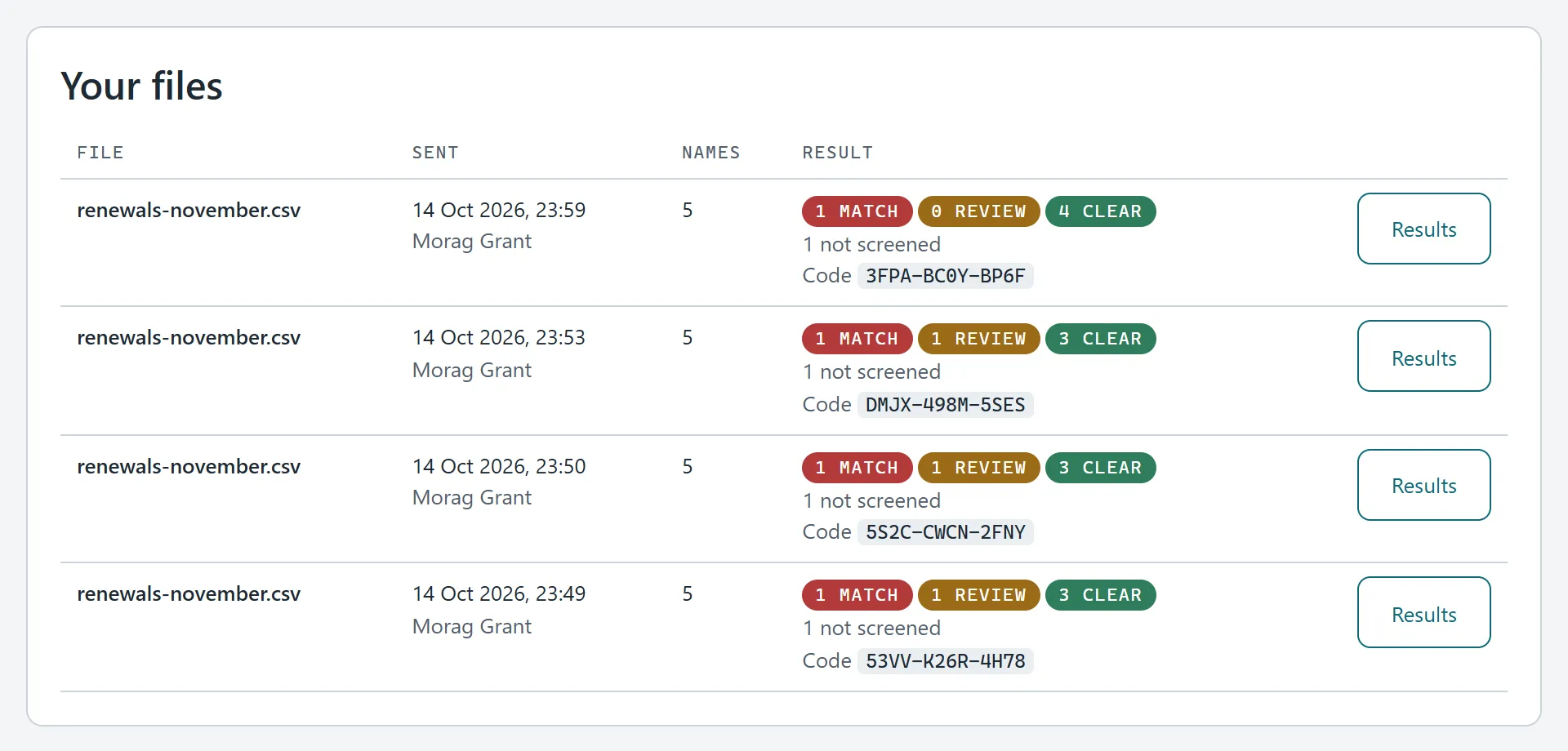This screenshot has width=1568, height=751.
Task: Select '1 MATCH' badge in the 23:50 row
Action: point(857,468)
